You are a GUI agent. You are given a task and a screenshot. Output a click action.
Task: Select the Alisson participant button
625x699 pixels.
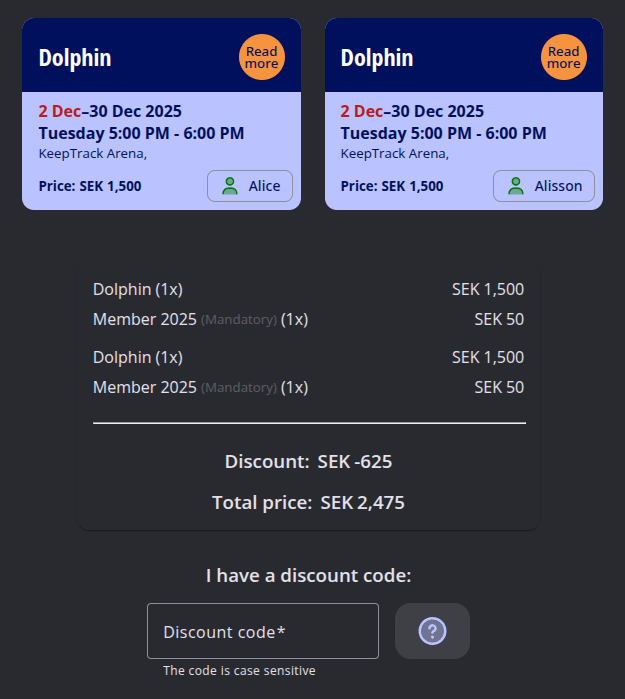pyautogui.click(x=544, y=186)
